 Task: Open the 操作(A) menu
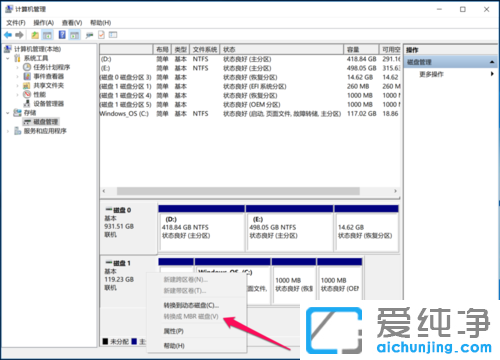click(43, 23)
